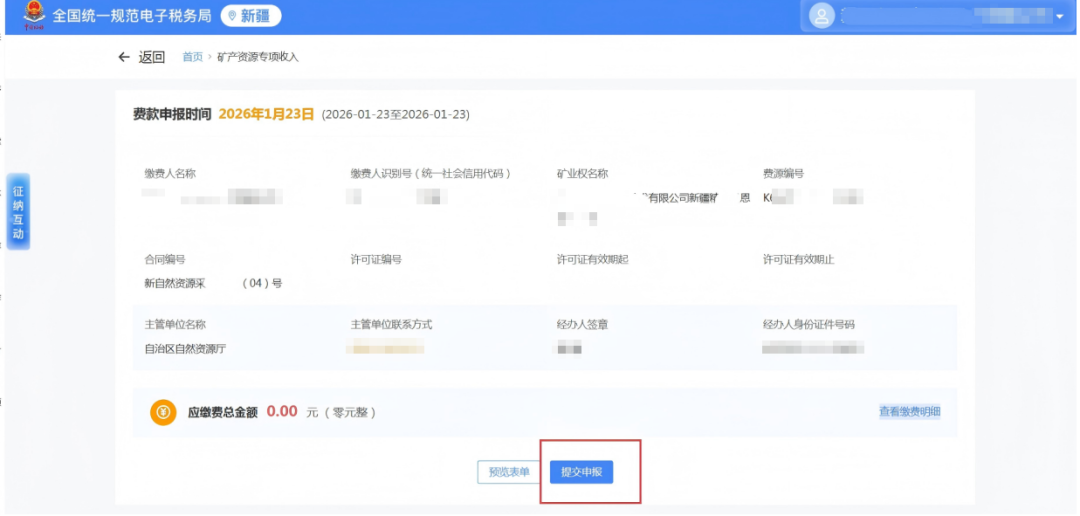Click 矿产资源专项收入 breadcrumb text
The height and width of the screenshot is (516, 1080).
click(x=258, y=57)
